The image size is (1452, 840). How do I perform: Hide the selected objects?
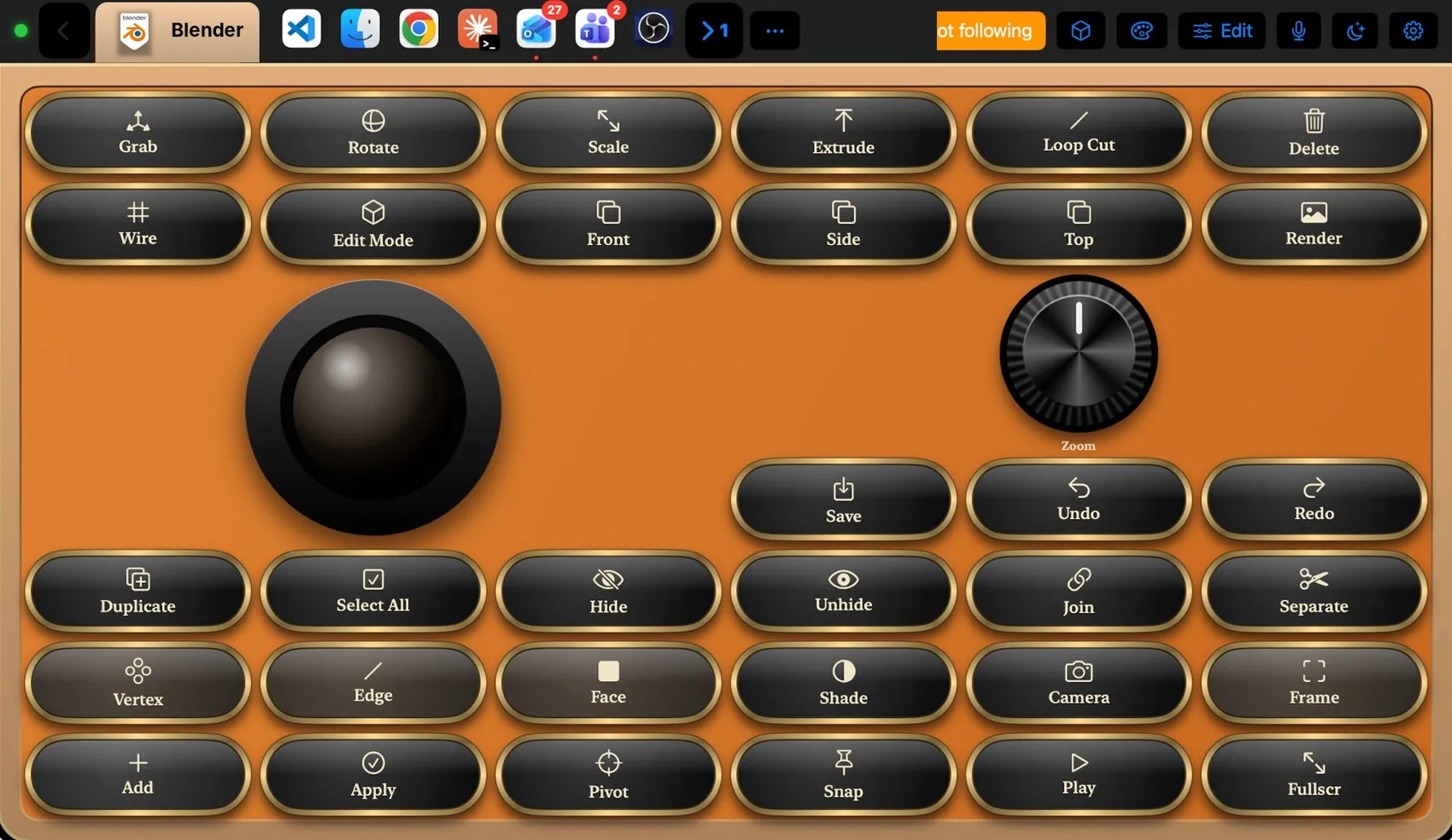point(608,592)
